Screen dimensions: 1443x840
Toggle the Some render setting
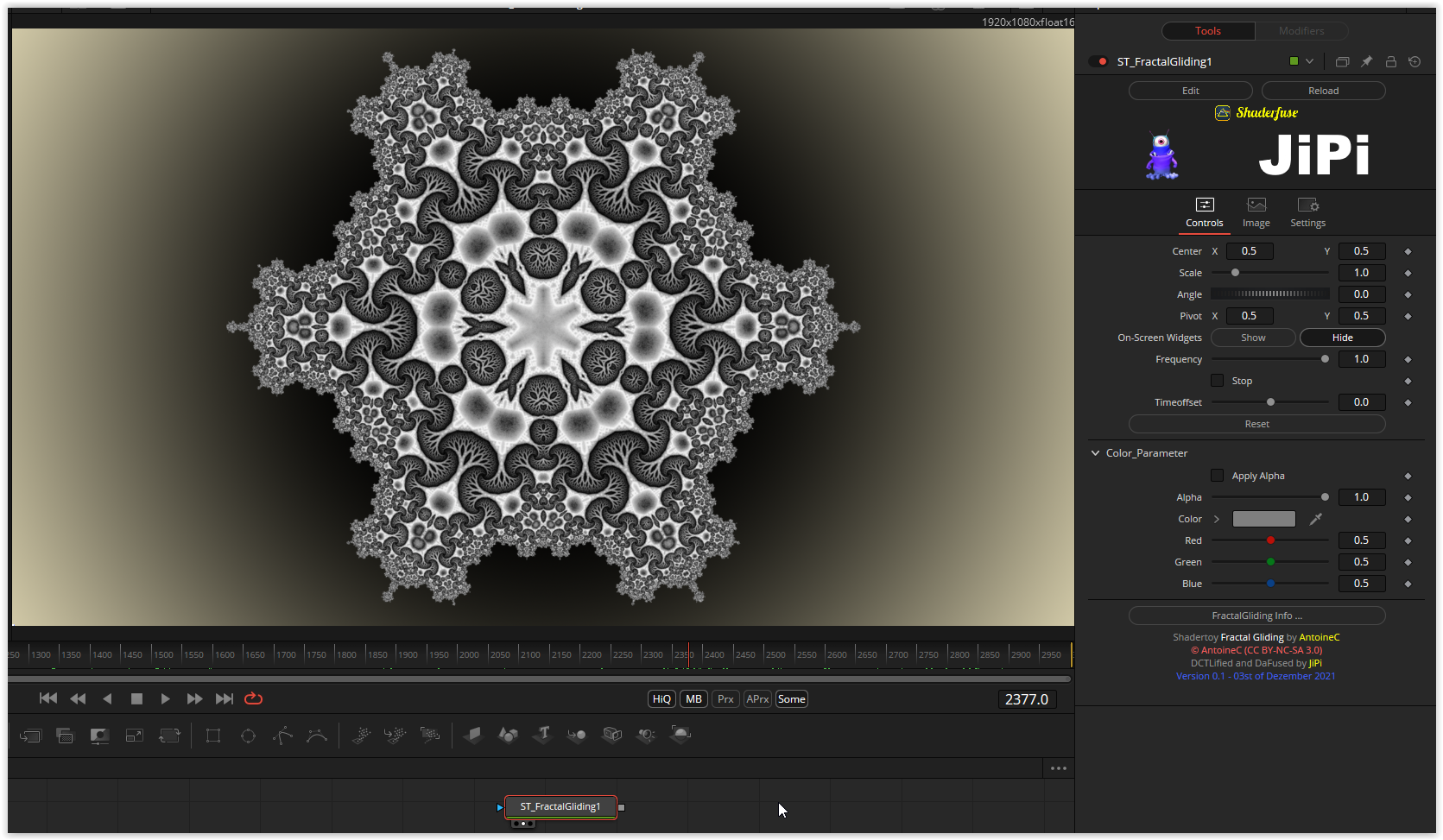tap(791, 699)
